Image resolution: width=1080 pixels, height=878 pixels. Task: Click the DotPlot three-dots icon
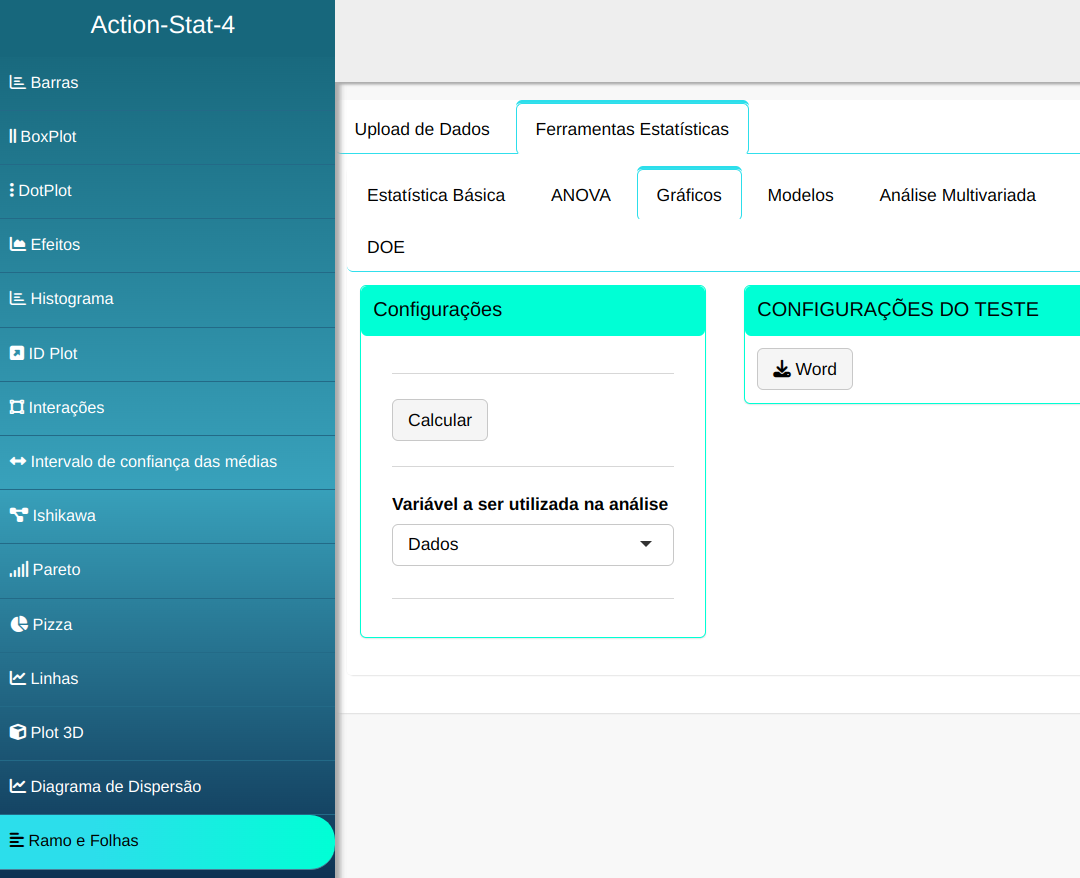[12, 190]
